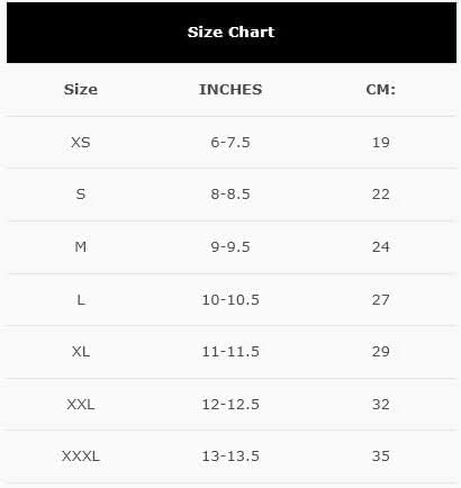Select the L size cell
The height and width of the screenshot is (488, 461).
click(81, 300)
